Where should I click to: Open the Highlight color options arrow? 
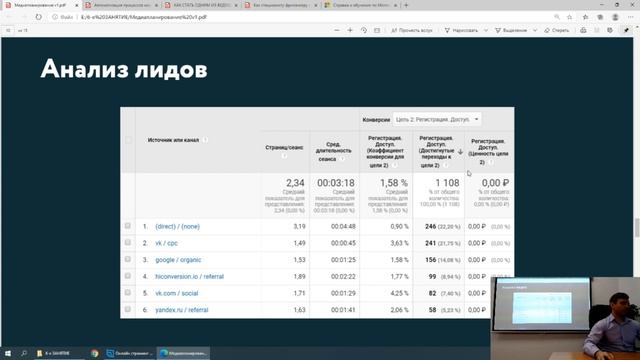[x=535, y=30]
